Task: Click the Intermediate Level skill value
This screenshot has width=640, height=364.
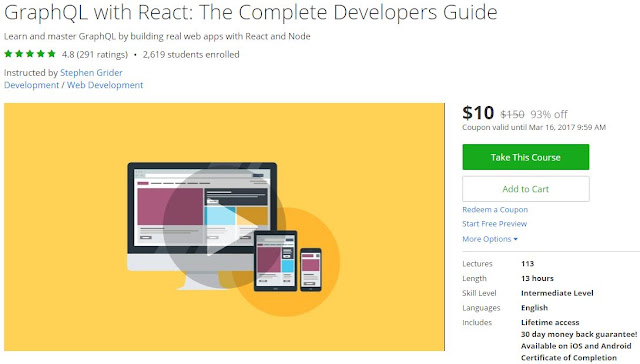Action: tap(557, 293)
